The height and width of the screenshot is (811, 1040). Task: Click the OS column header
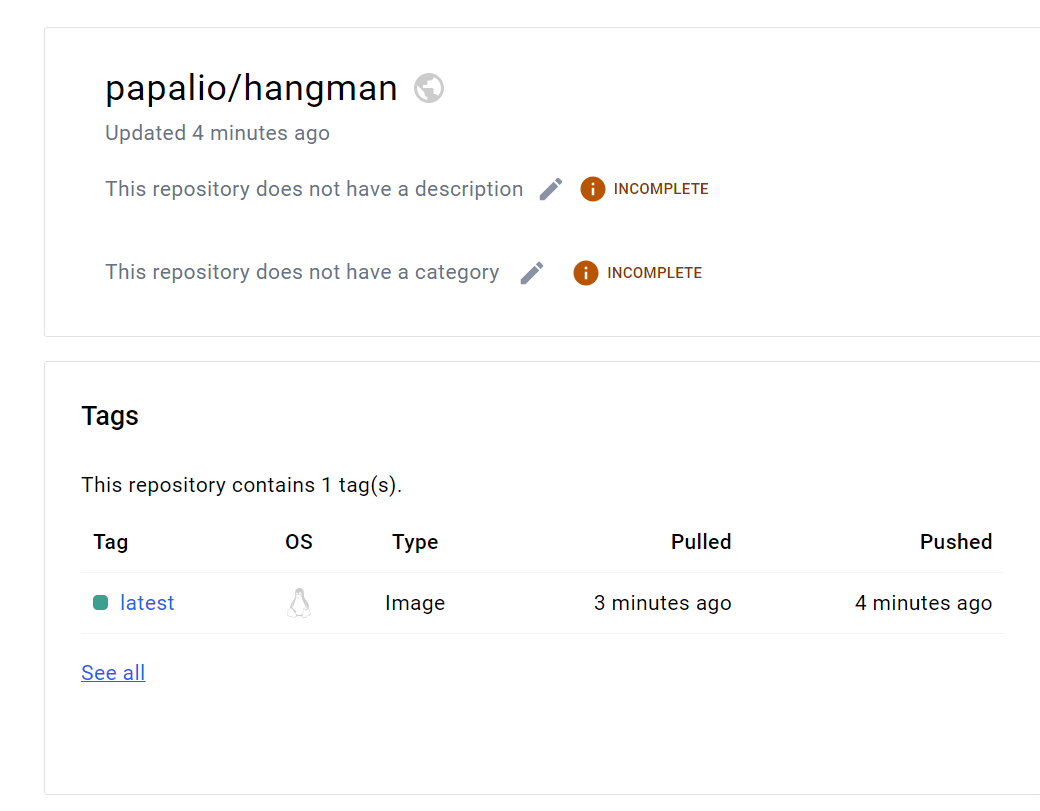coord(298,542)
